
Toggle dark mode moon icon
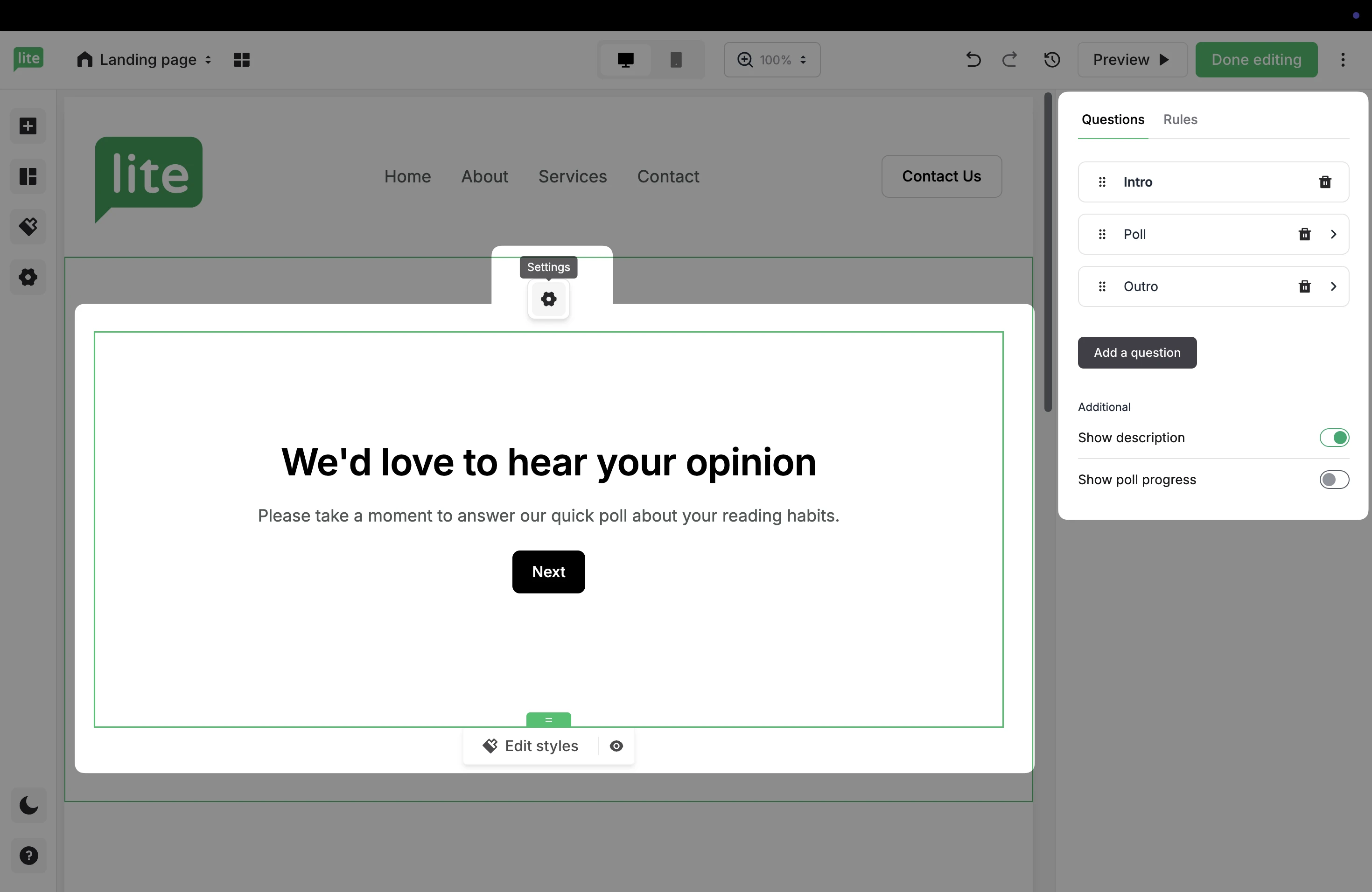pyautogui.click(x=28, y=805)
